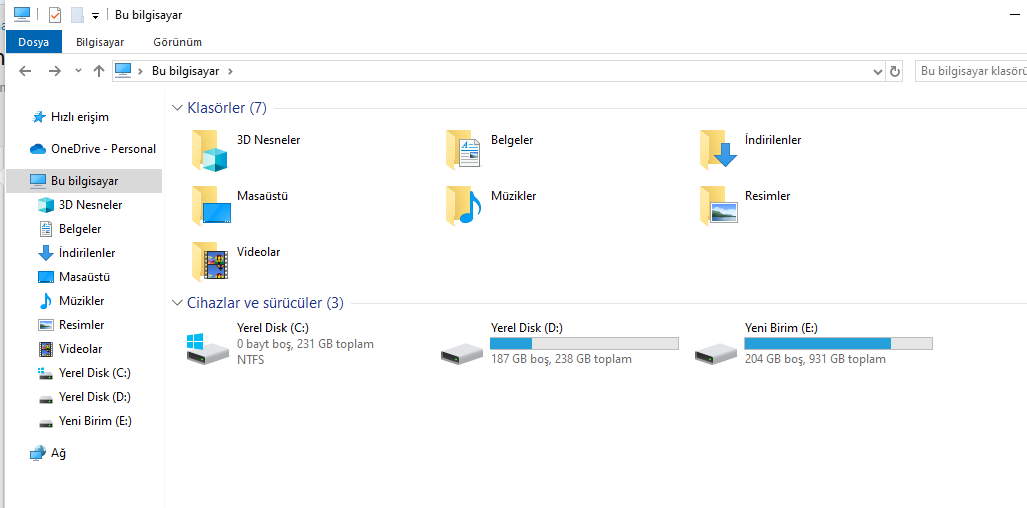Viewport: 1027px width, 508px height.
Task: Click the Hızlı erişim star icon
Action: 38,117
